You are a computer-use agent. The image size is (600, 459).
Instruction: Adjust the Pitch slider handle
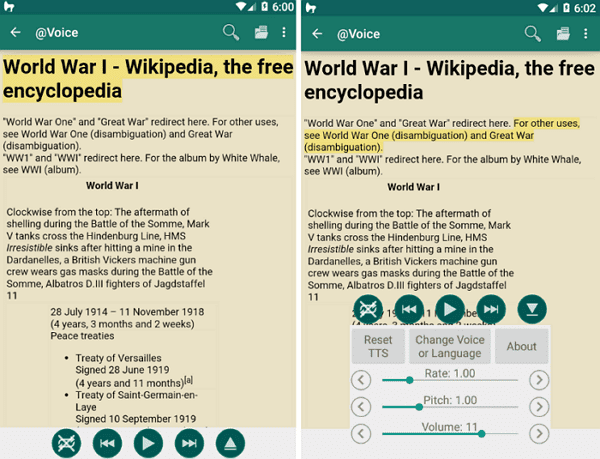419,407
